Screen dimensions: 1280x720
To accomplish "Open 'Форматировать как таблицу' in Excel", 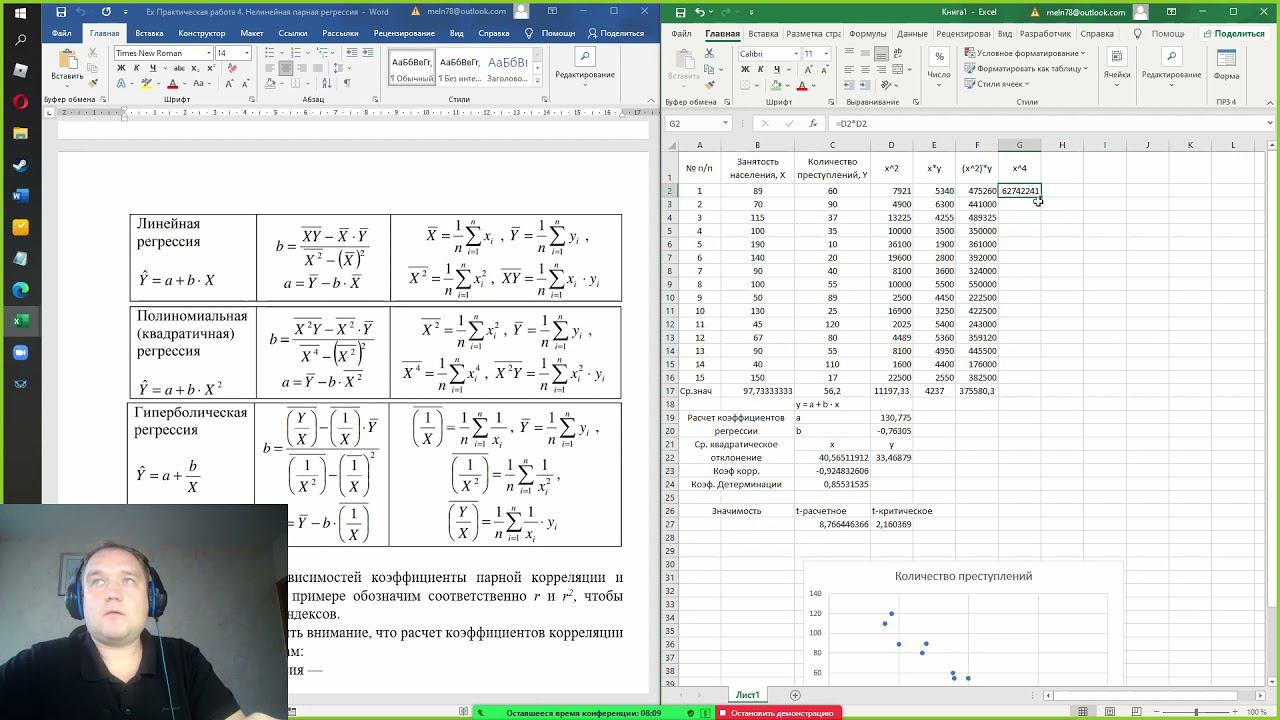I will point(1027,69).
